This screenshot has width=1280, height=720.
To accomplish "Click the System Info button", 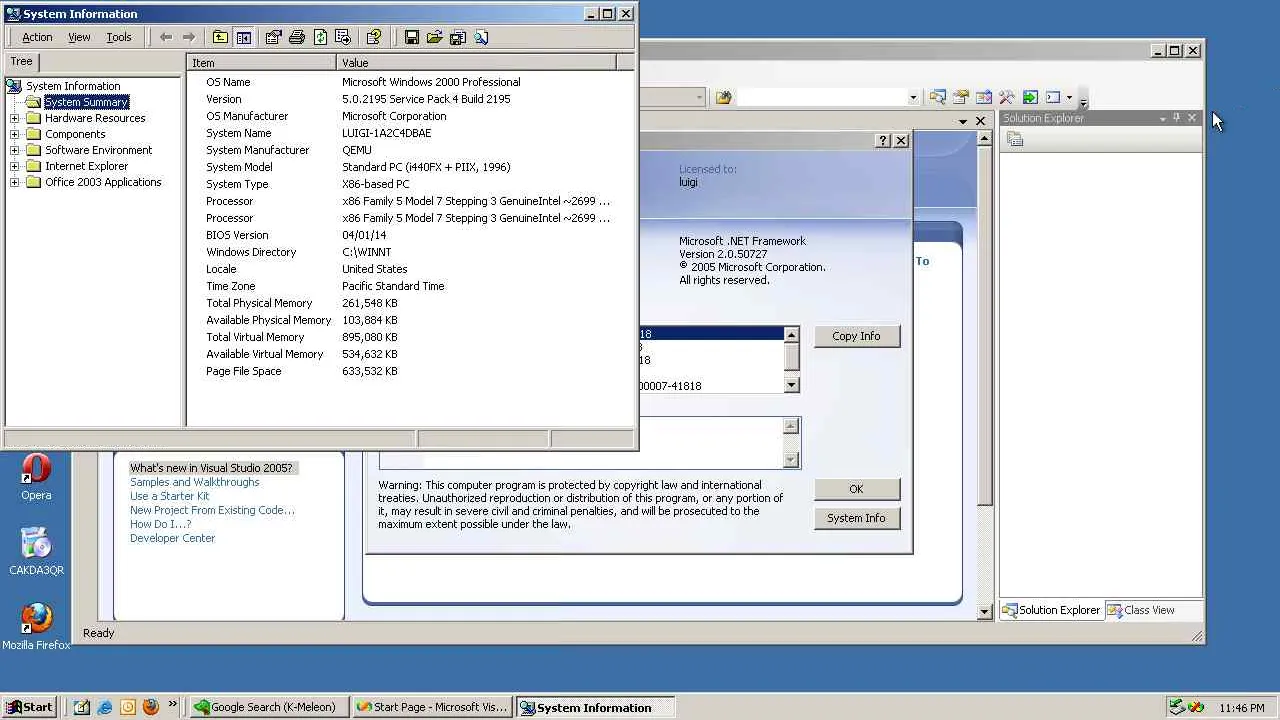I will 856,518.
